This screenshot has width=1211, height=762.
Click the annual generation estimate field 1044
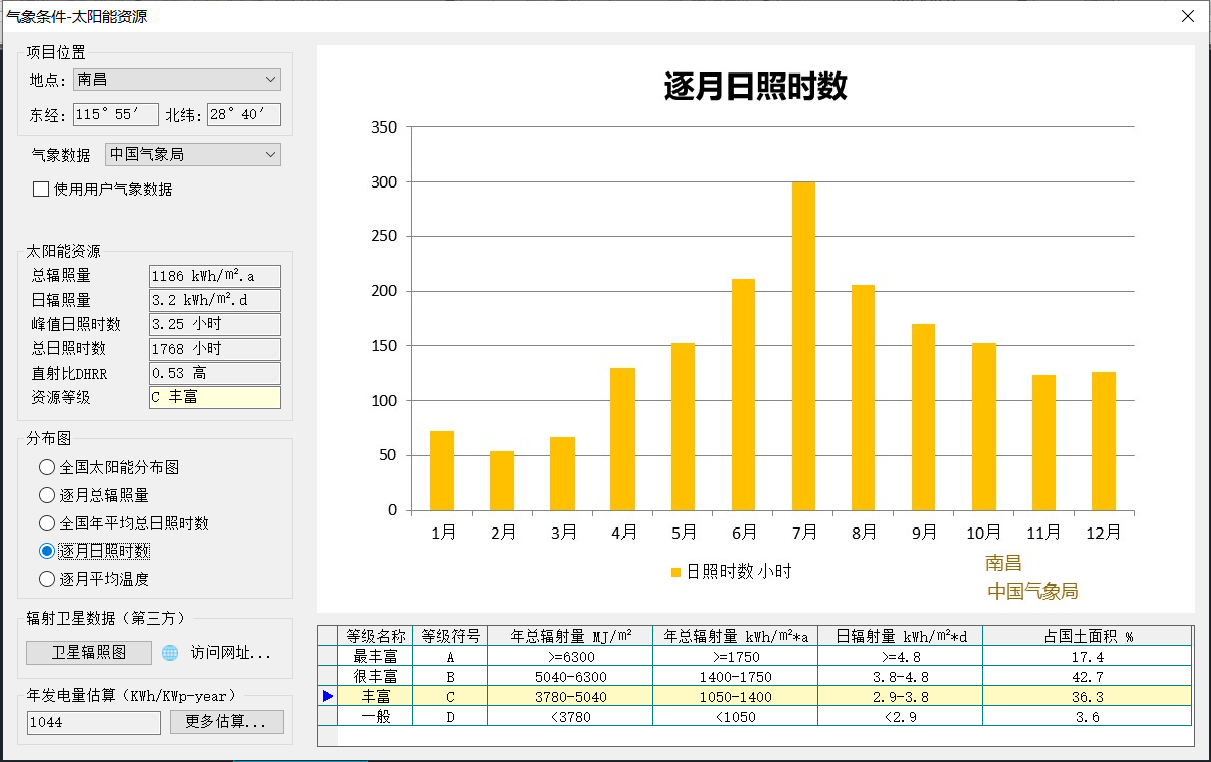(x=93, y=722)
